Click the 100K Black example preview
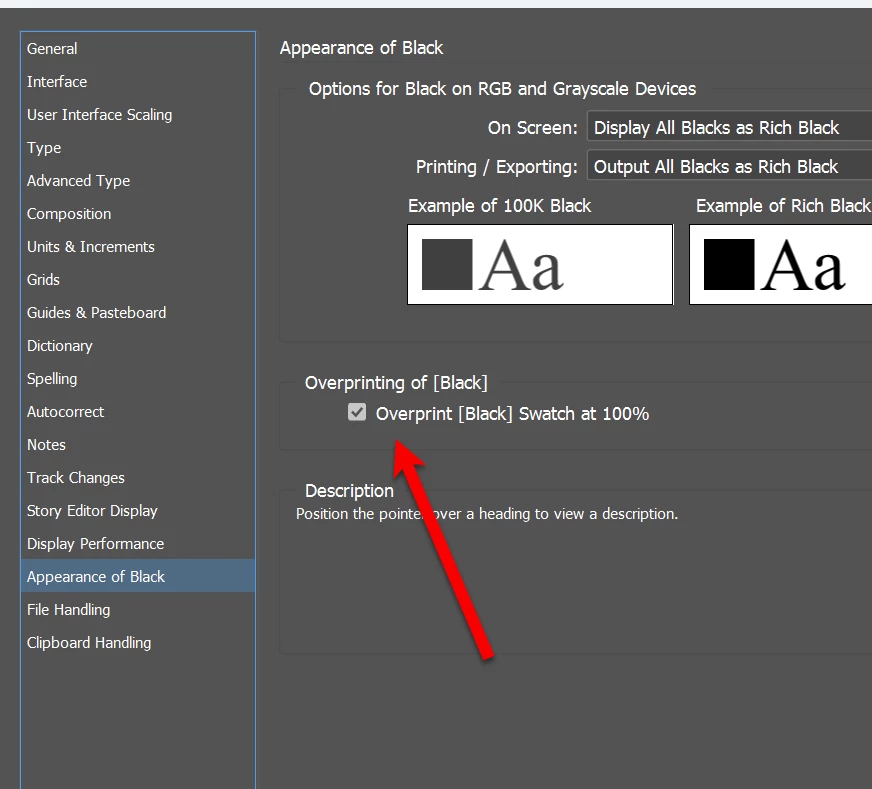 click(x=540, y=265)
